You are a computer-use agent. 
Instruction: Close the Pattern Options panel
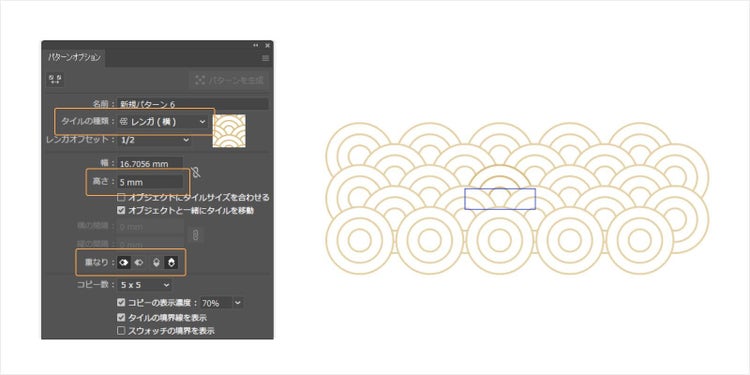coord(267,45)
